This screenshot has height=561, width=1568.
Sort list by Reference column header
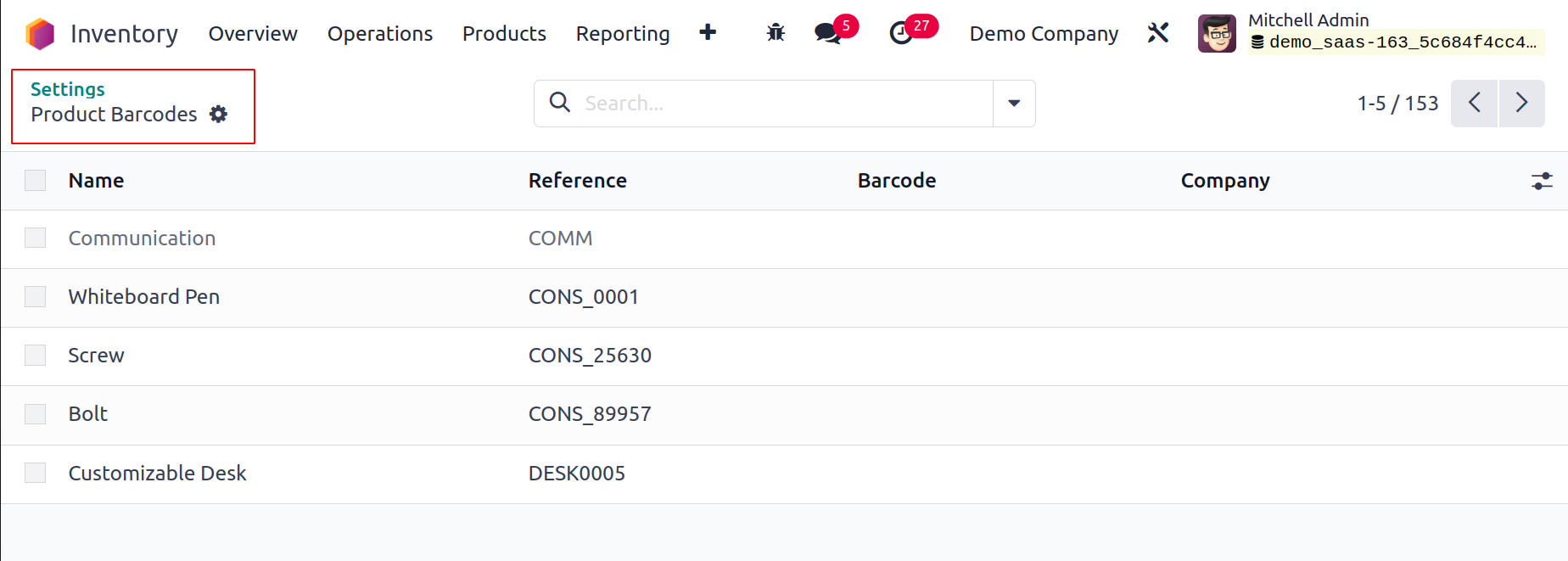577,181
